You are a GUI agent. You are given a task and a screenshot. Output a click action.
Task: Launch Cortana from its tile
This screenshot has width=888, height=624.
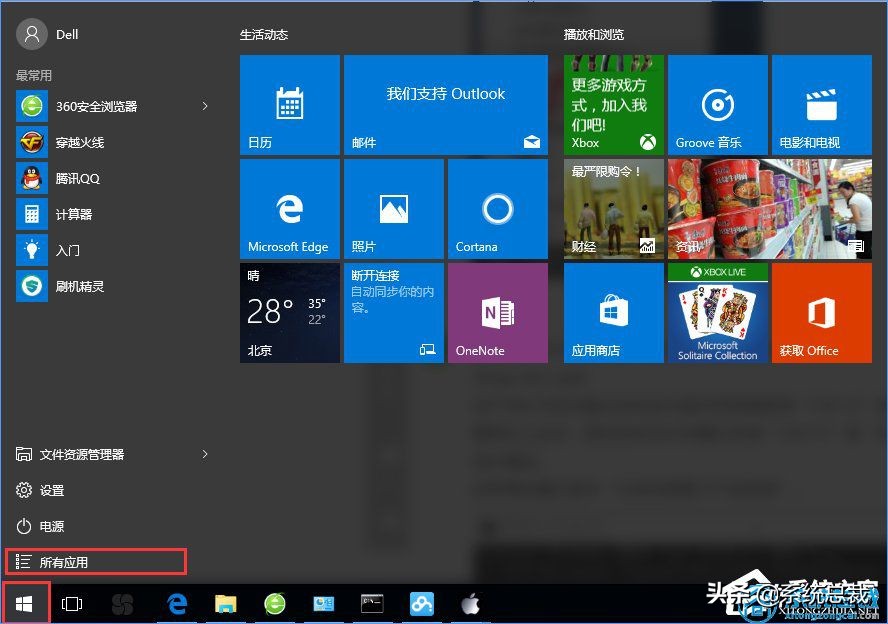click(497, 208)
